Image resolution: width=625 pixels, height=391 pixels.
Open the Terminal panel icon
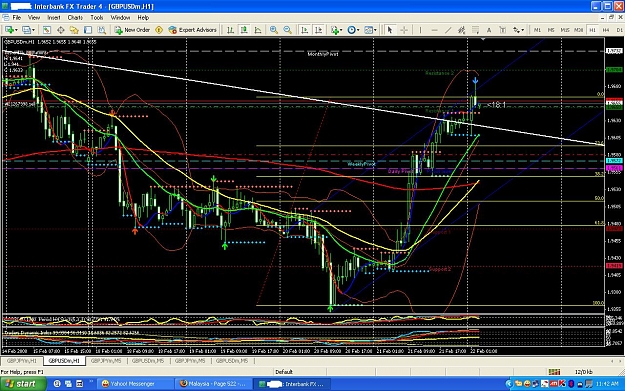pyautogui.click(x=88, y=30)
